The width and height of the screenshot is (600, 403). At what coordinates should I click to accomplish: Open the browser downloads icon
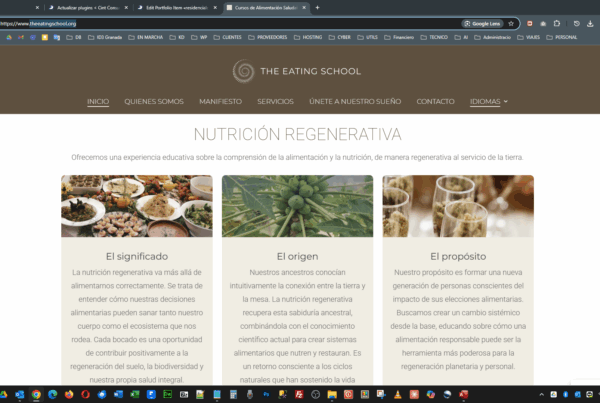coord(590,23)
